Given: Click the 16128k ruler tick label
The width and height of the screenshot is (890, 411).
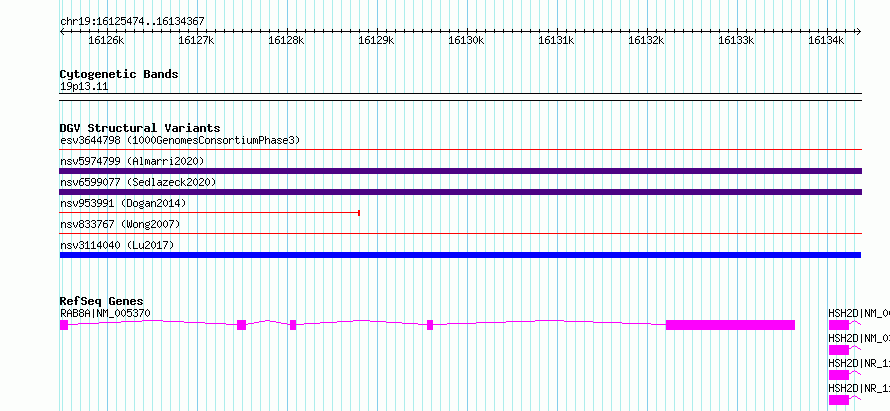Looking at the screenshot, I should (x=286, y=41).
